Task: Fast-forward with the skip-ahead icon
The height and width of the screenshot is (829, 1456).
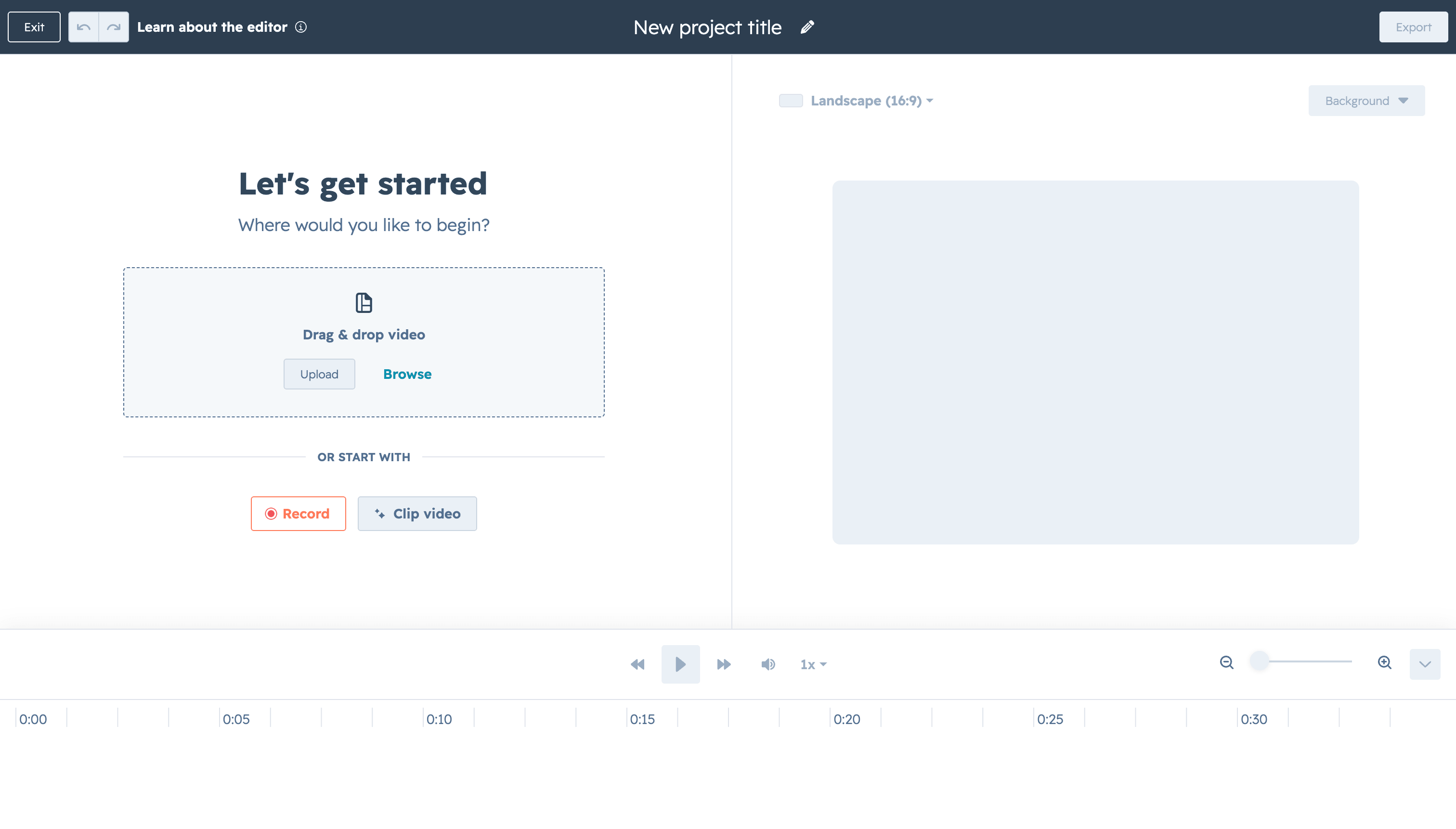Action: tap(724, 664)
